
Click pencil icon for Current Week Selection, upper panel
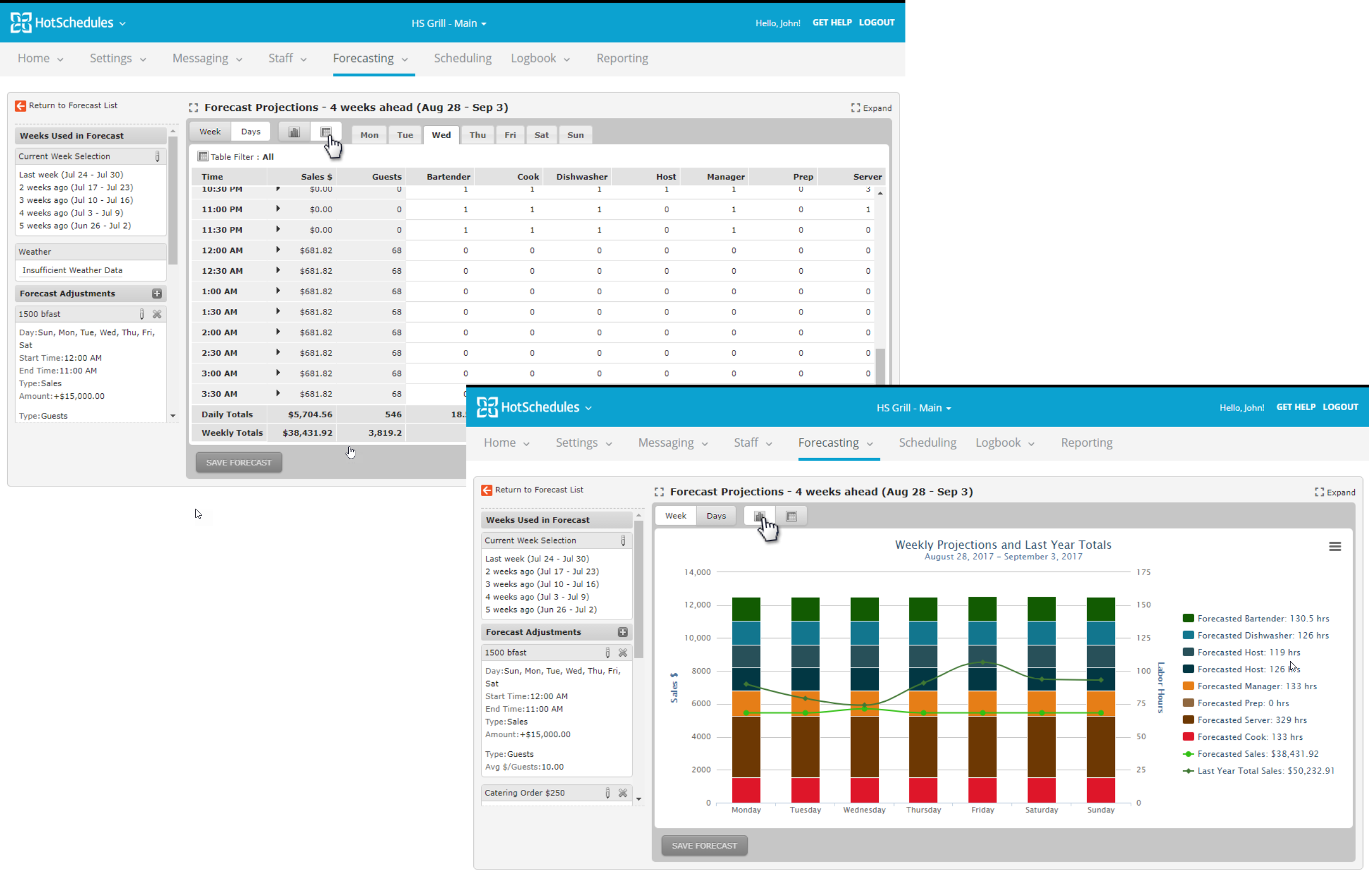tap(157, 157)
